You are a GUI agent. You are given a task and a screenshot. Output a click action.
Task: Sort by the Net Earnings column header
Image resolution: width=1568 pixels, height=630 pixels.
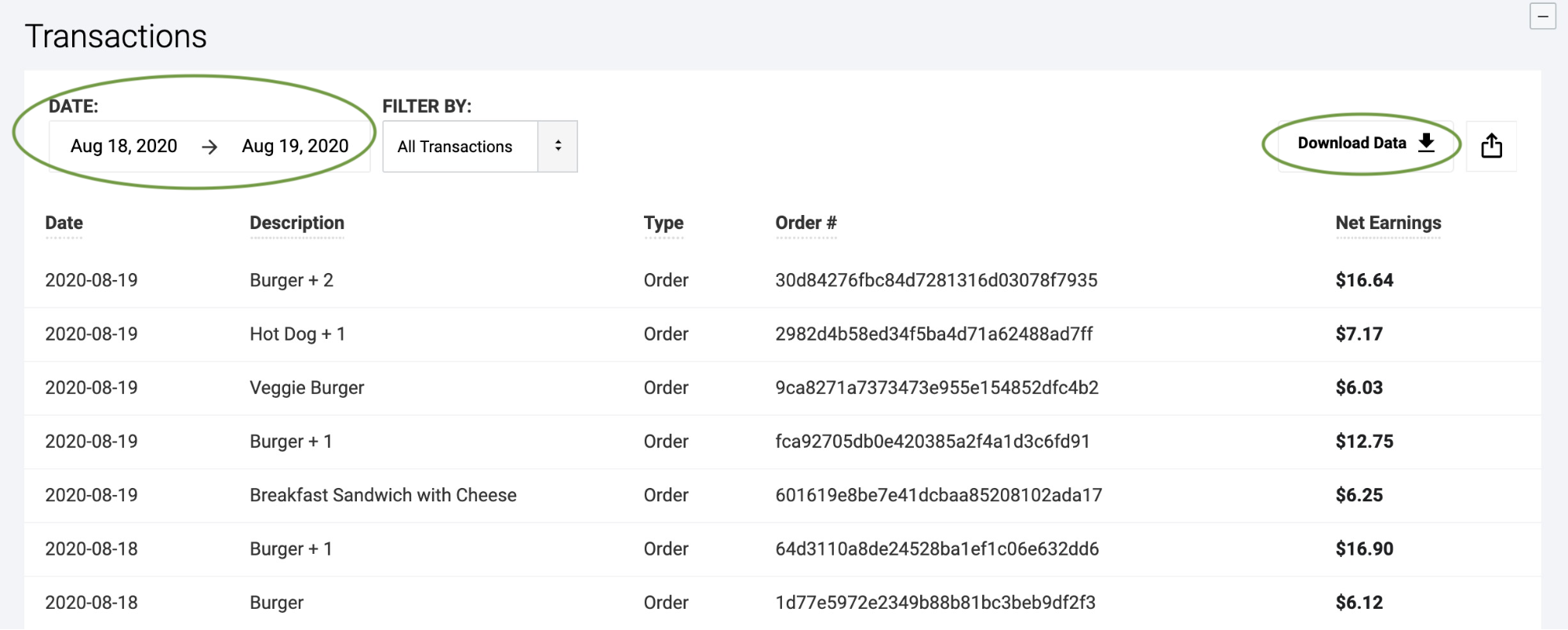1388,223
